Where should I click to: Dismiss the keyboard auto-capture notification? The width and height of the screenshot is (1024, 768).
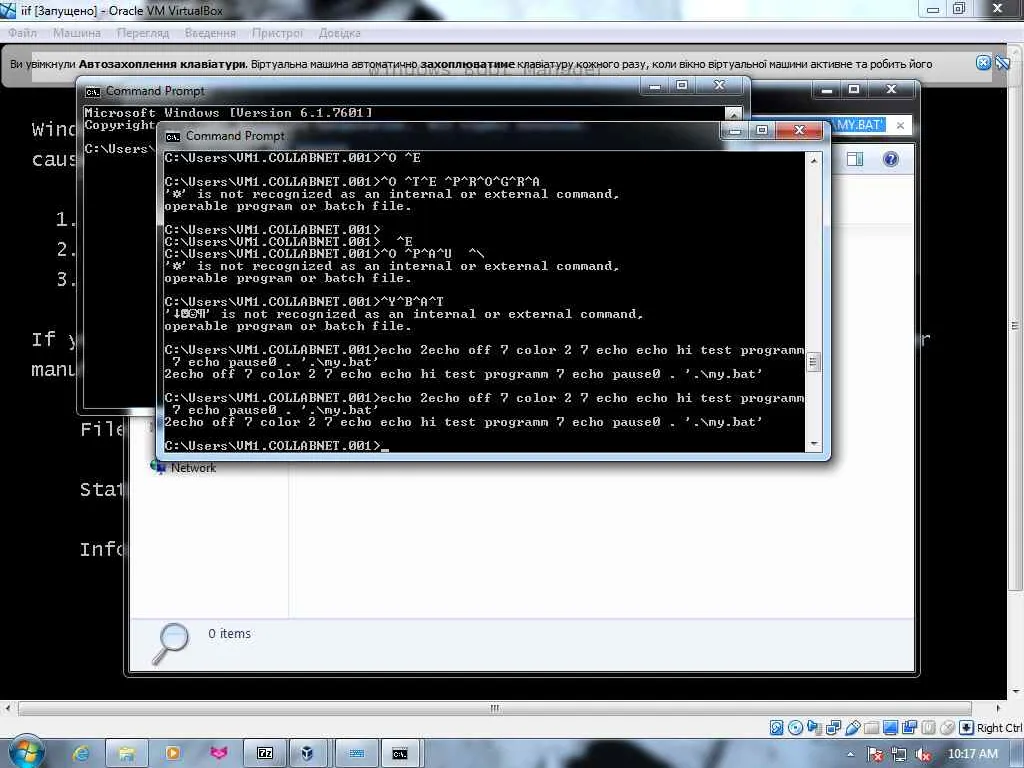click(984, 63)
